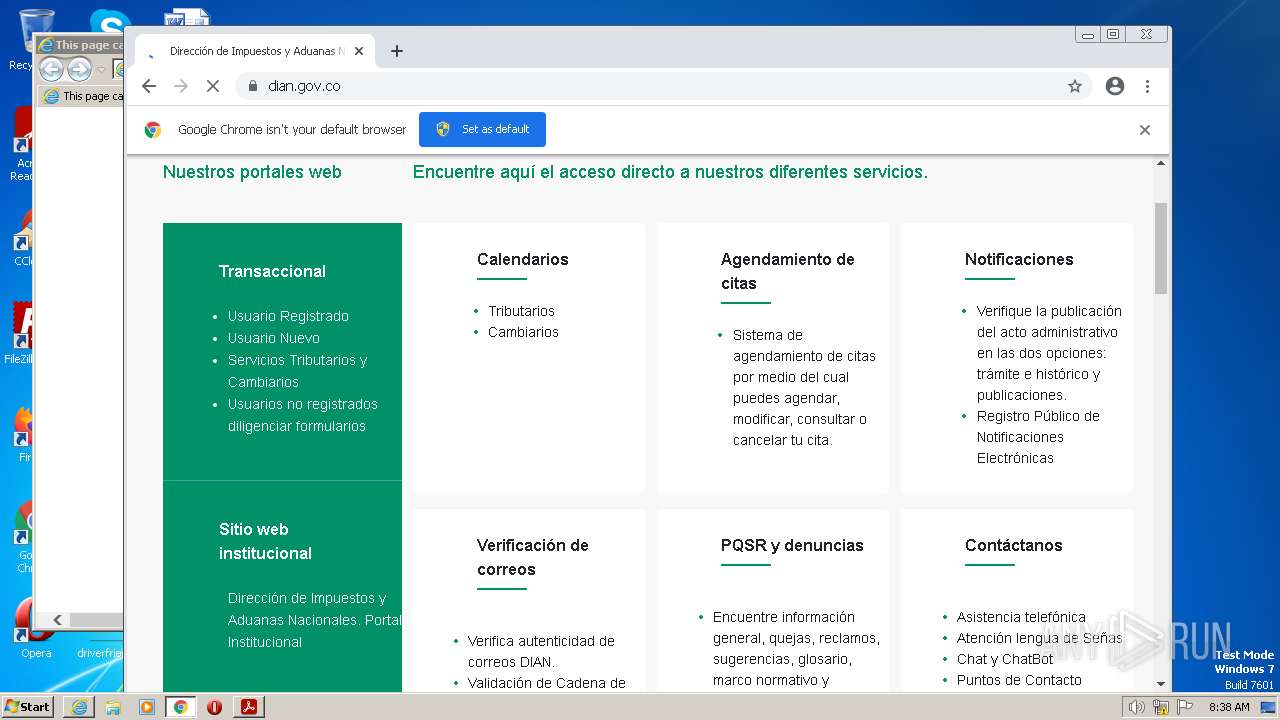This screenshot has width=1280, height=720.
Task: Dismiss the default browser notification bar
Action: pyautogui.click(x=1145, y=130)
